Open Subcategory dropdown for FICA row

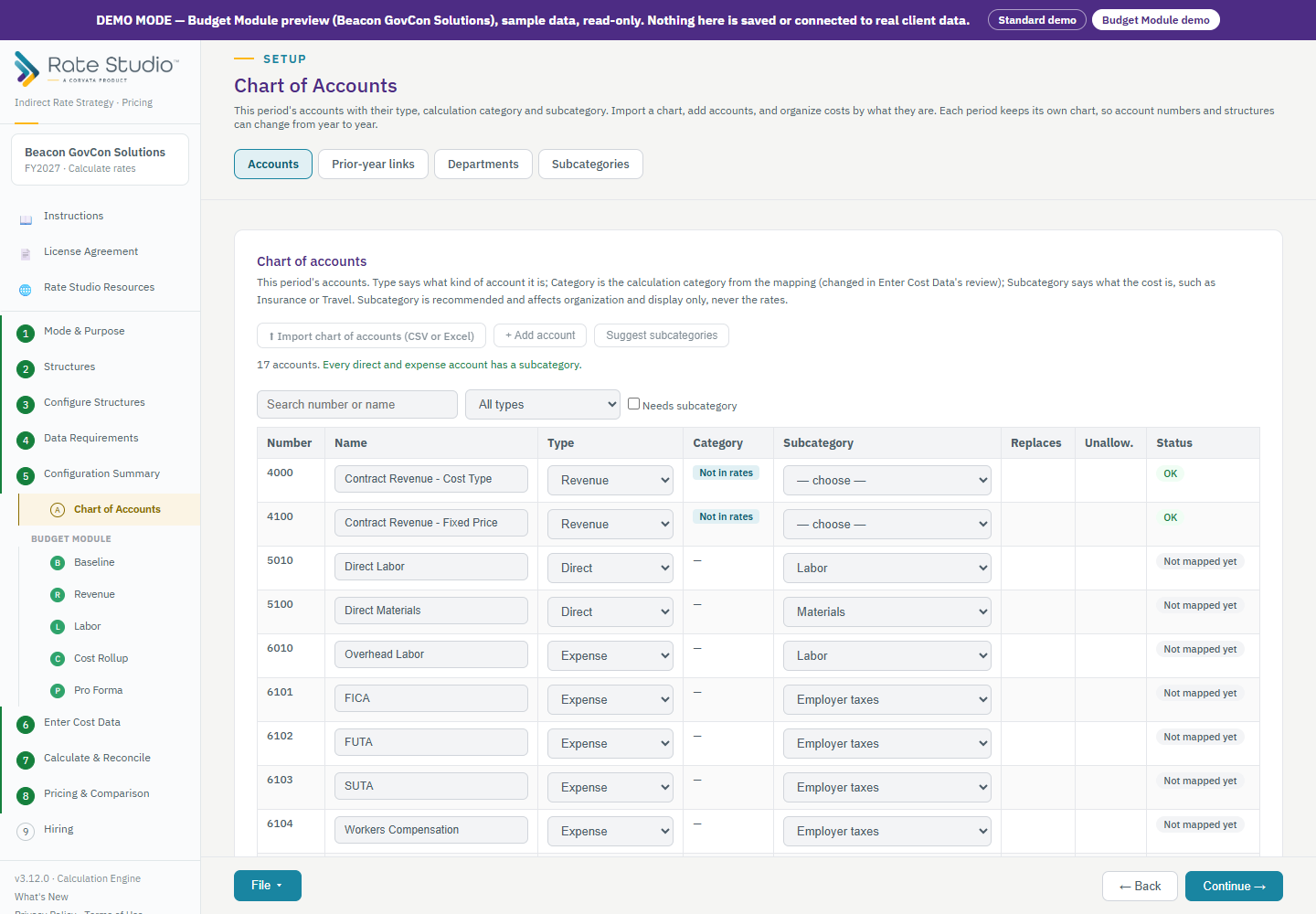[887, 699]
